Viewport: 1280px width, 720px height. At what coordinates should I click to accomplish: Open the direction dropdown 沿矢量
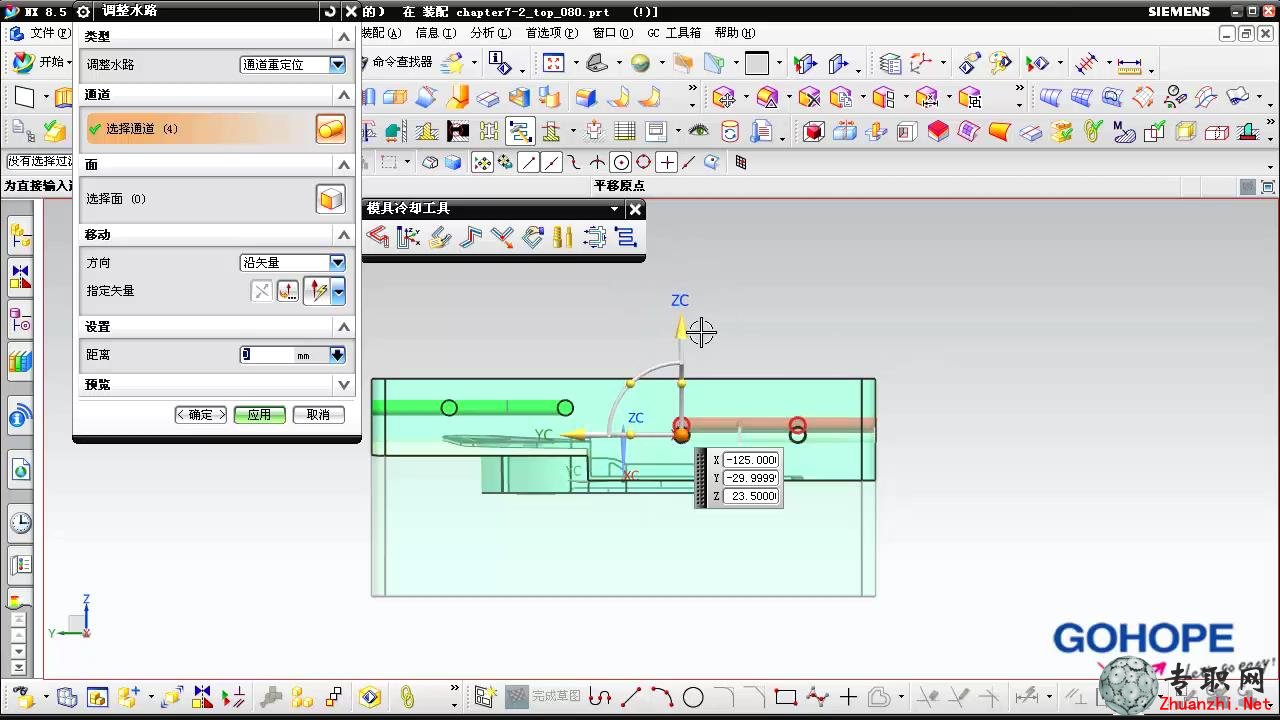[293, 263]
